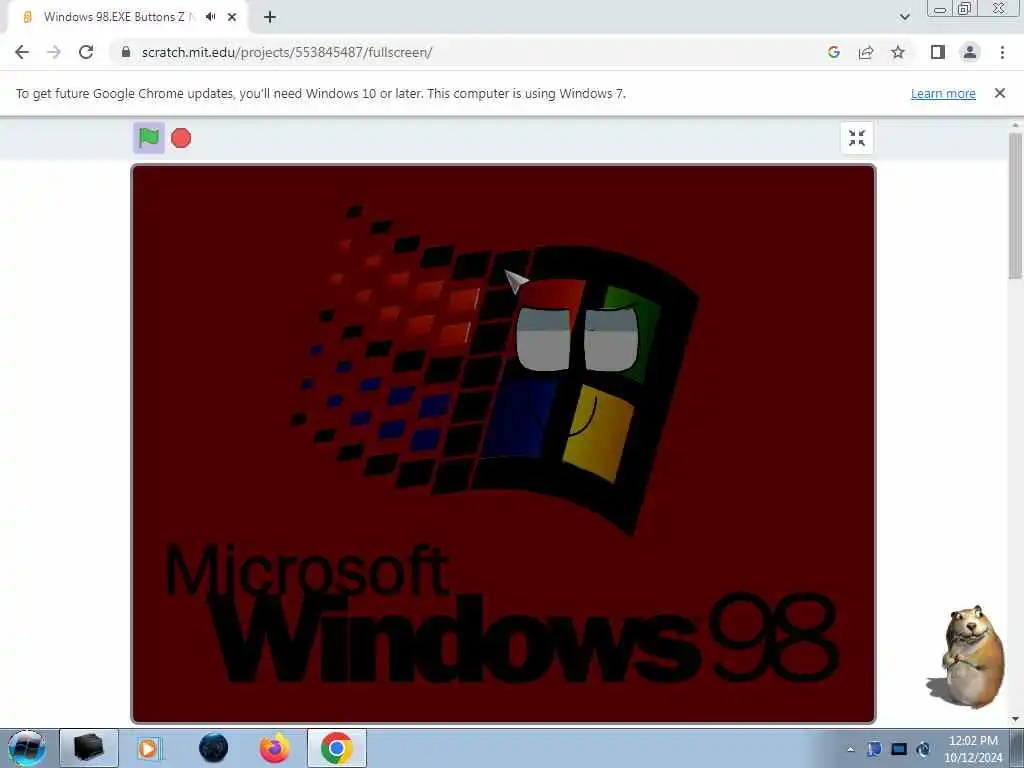1024x768 pixels.
Task: Follow the Learn more link
Action: click(x=943, y=93)
